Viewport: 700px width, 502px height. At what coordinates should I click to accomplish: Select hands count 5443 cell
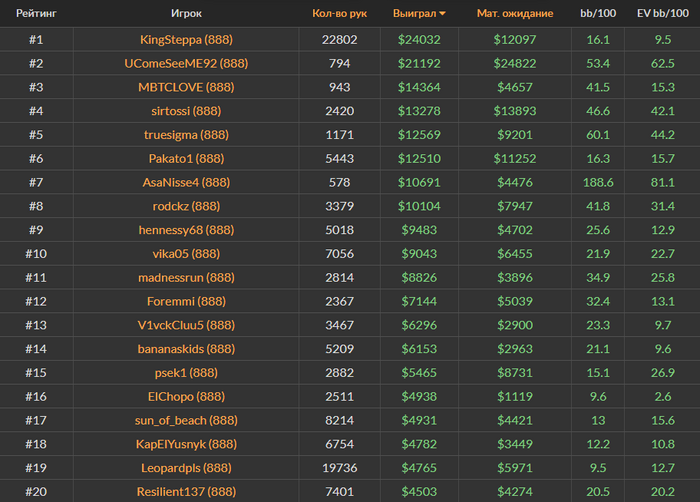339,159
